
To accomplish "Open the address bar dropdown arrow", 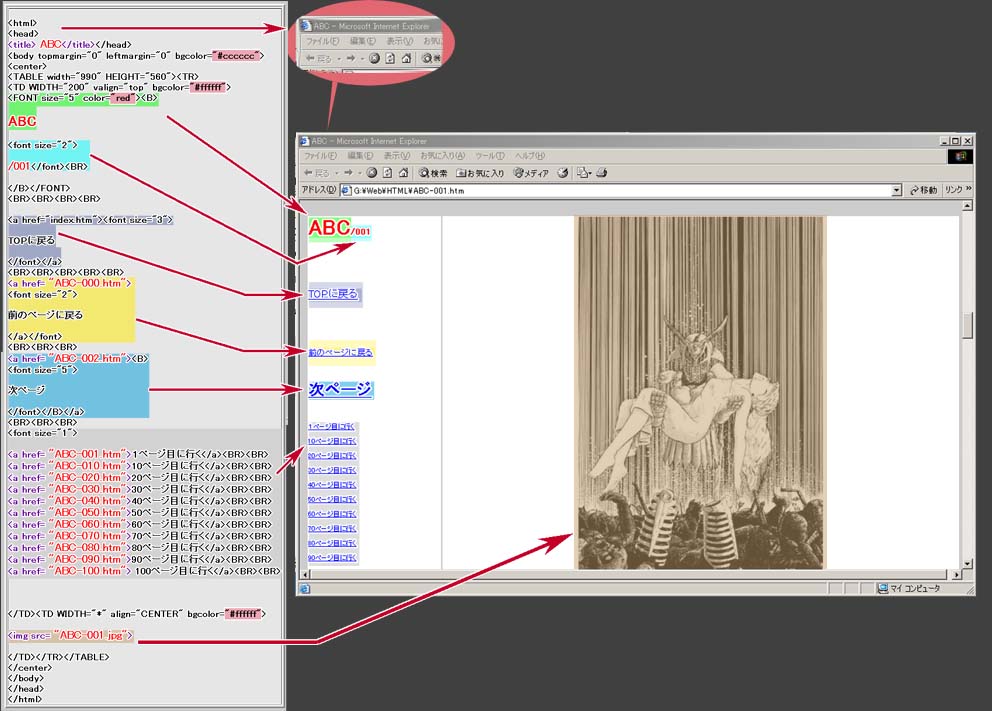I will pyautogui.click(x=896, y=190).
